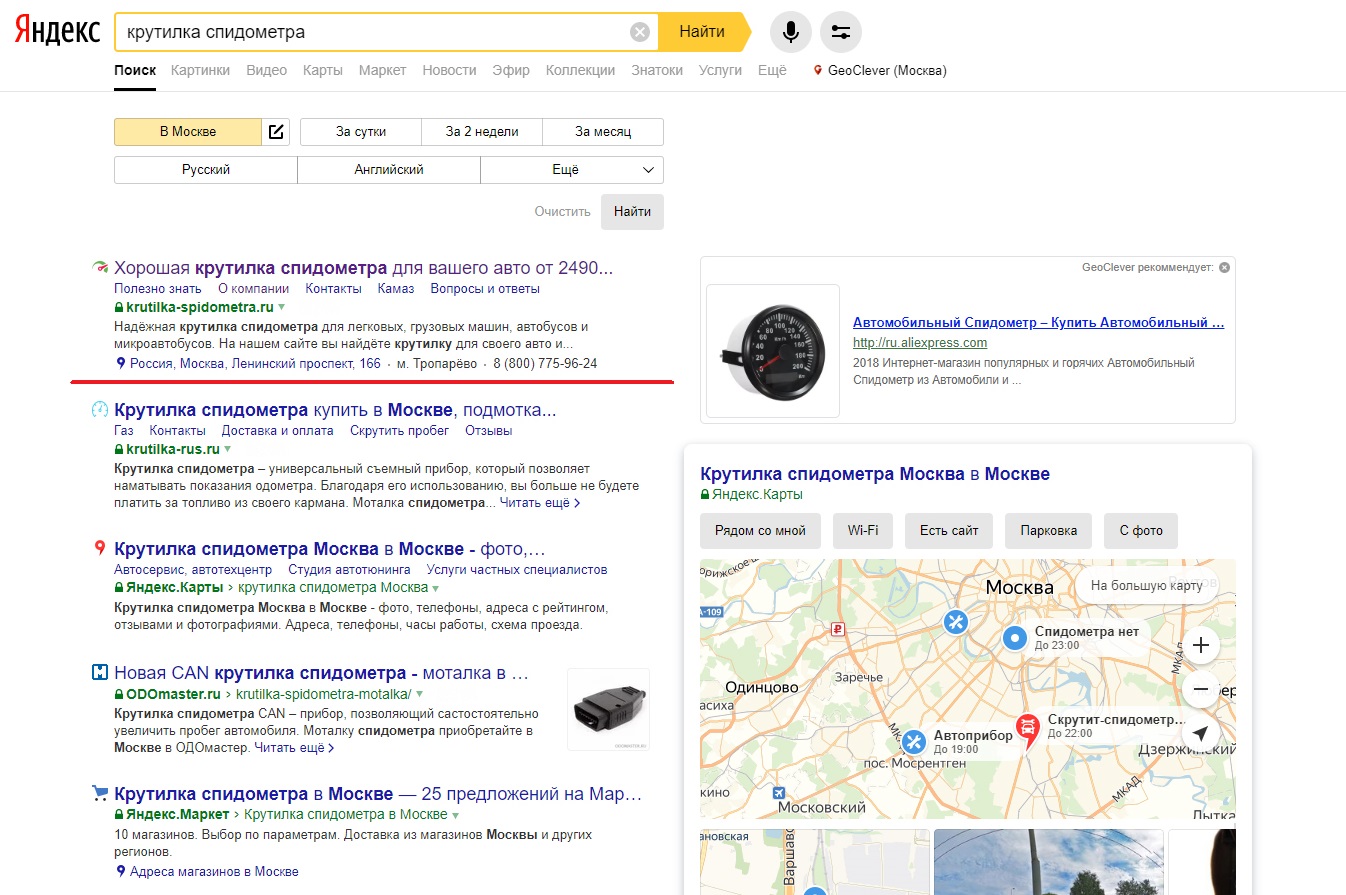Click the map geolocation arrow icon
Screen dimensions: 1346x895
(x=1201, y=733)
